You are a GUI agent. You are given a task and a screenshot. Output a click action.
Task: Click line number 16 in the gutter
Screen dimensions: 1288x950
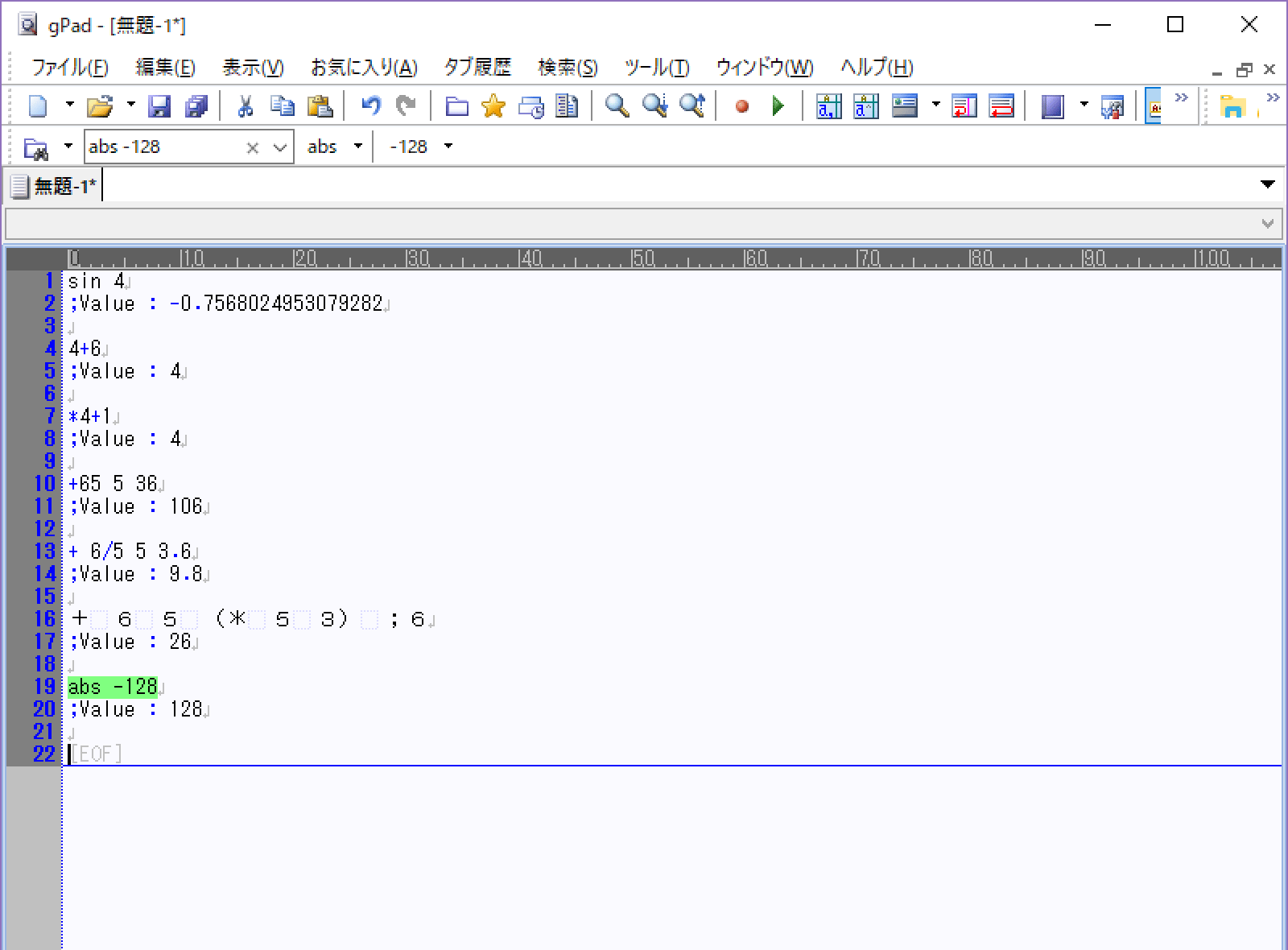coord(44,619)
